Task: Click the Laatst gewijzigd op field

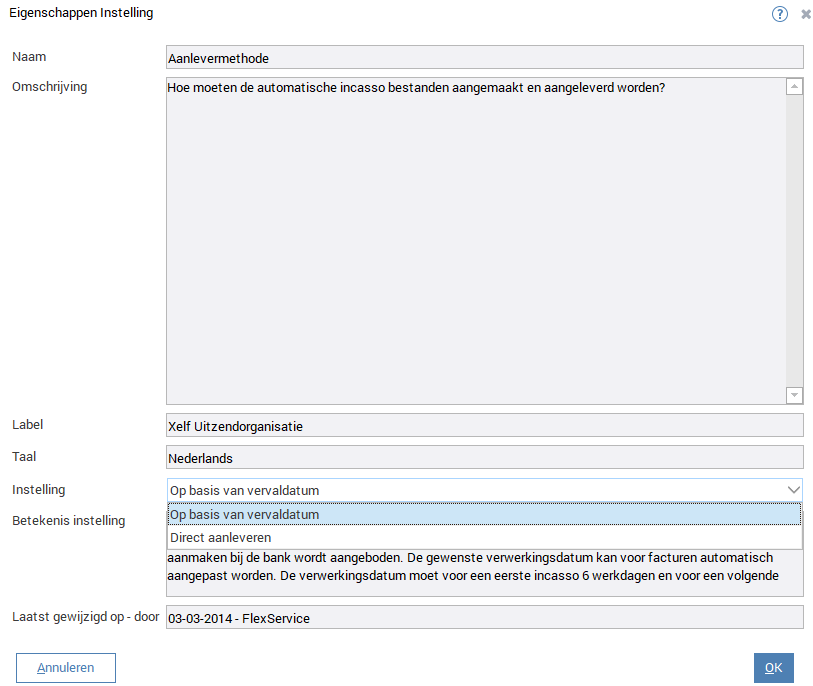Action: pyautogui.click(x=484, y=618)
